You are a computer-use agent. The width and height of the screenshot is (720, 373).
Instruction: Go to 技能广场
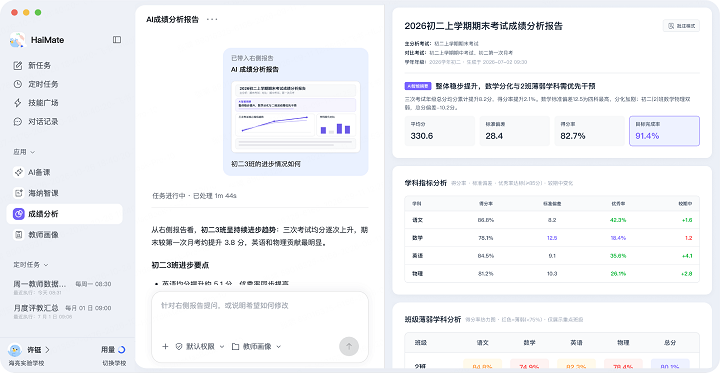64,102
